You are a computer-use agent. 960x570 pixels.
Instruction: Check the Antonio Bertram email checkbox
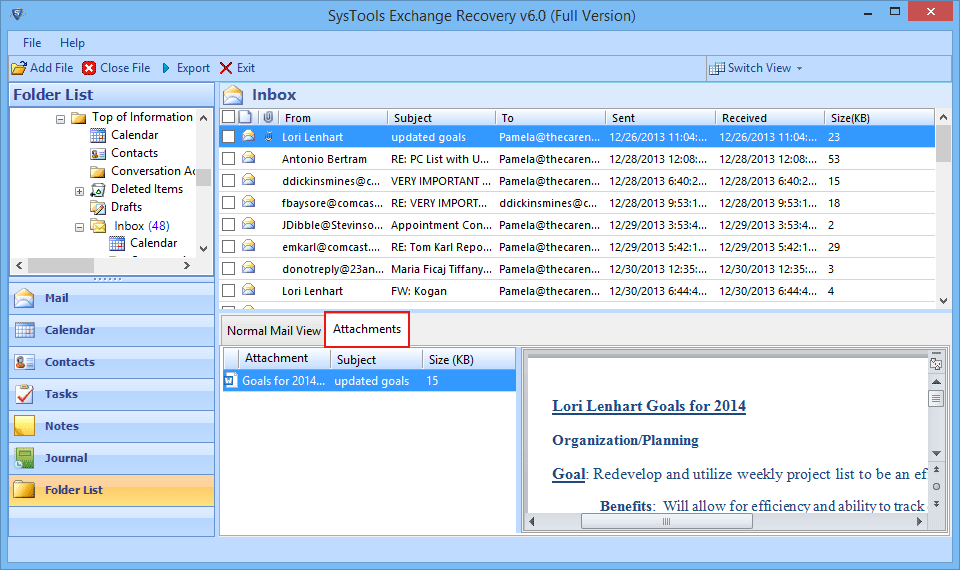[x=228, y=159]
